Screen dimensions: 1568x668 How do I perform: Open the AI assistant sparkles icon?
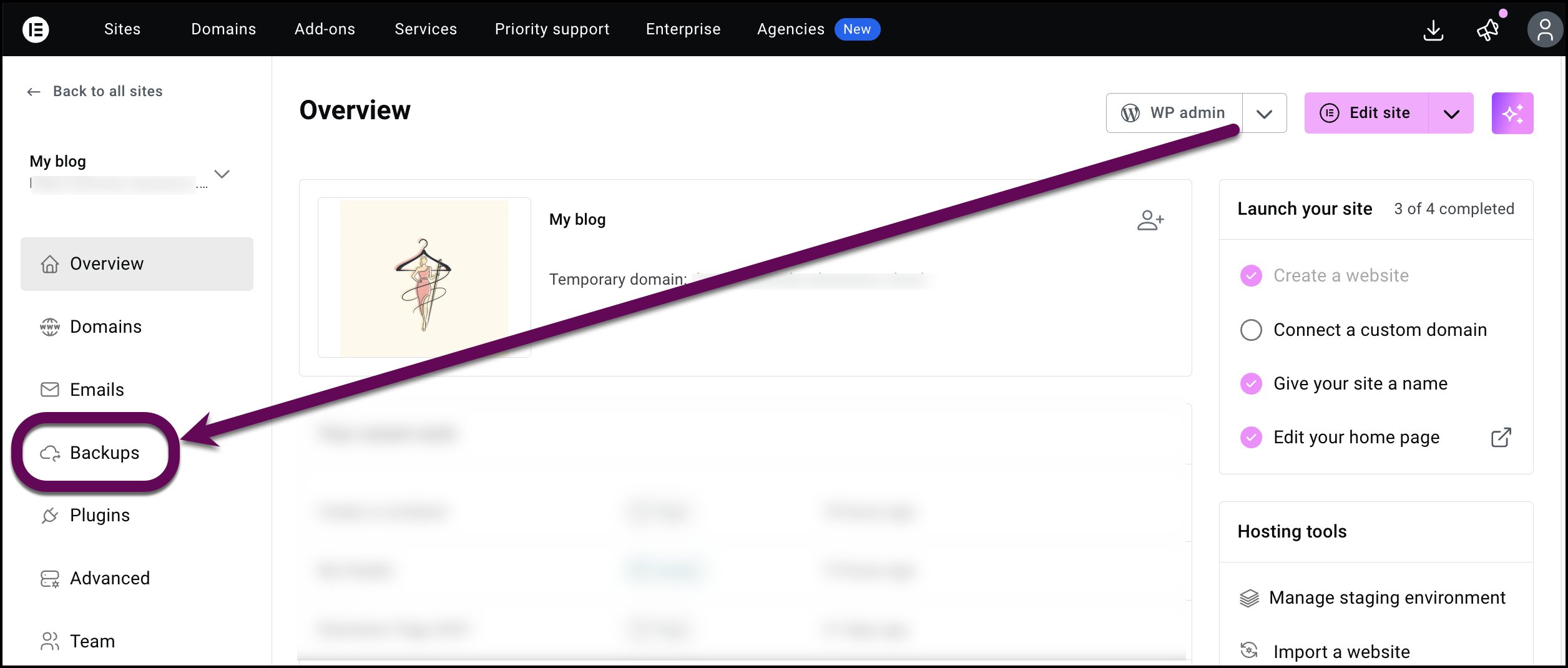point(1512,113)
